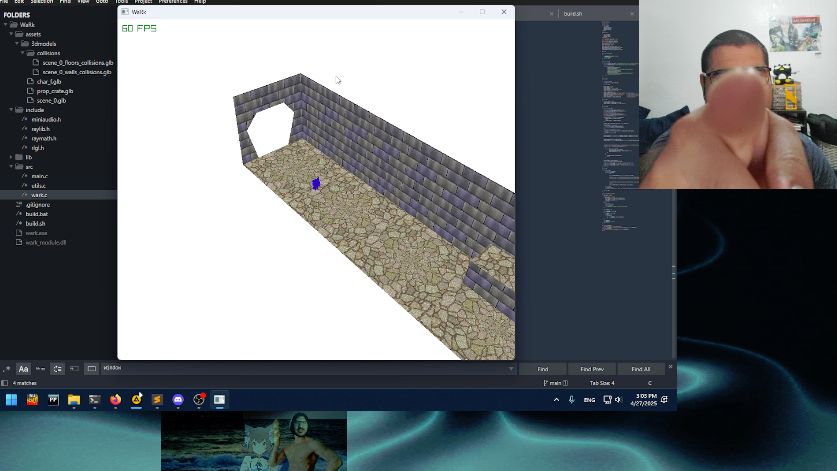The image size is (837, 471).
Task: Toggle sidebar icon in status bar
Action: tap(5, 383)
